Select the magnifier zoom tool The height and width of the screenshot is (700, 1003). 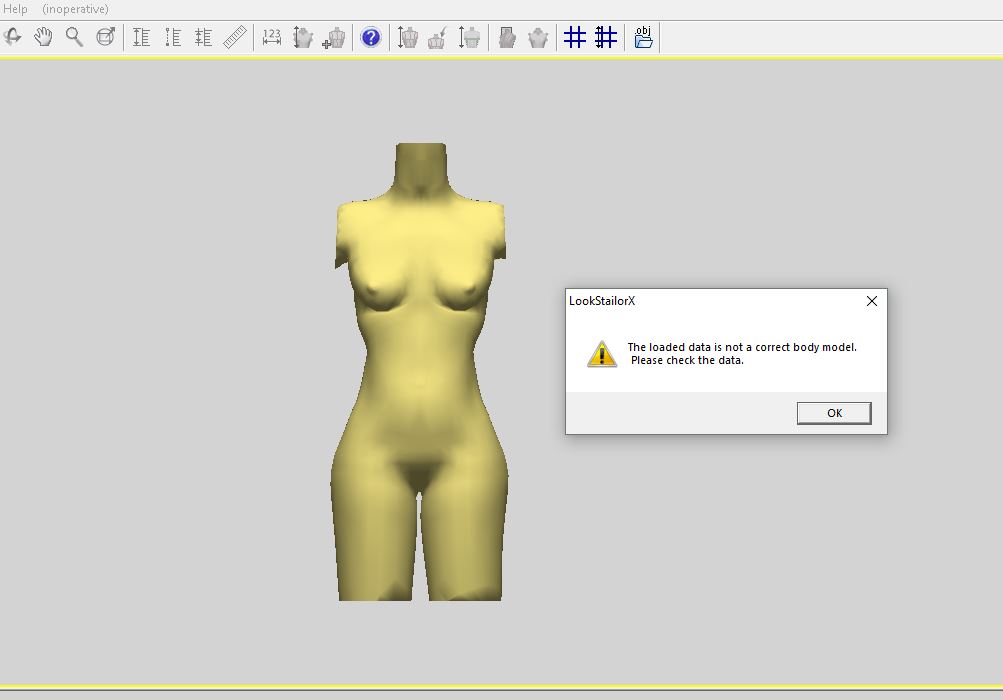tap(74, 37)
